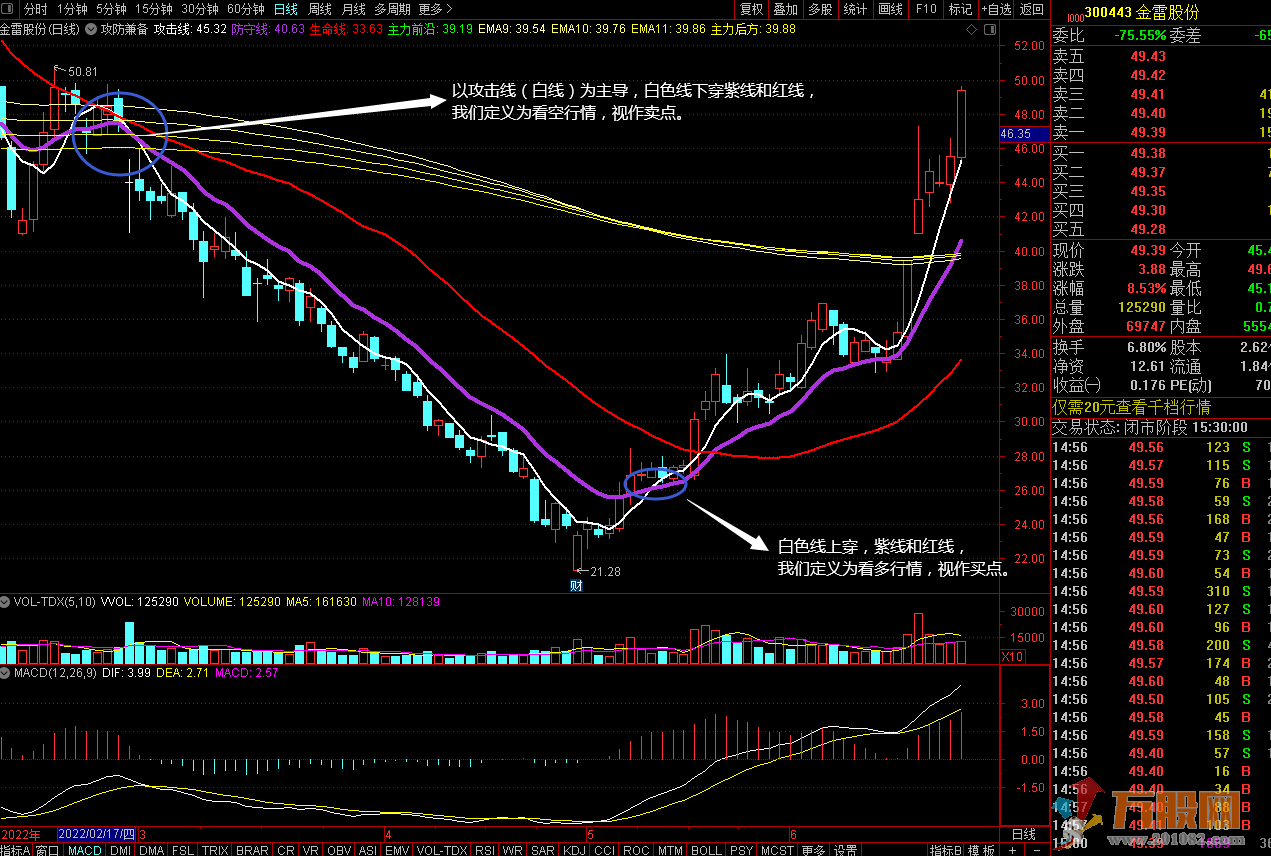Select the VOL-TDX indicator tab
This screenshot has width=1271, height=856.
(441, 850)
